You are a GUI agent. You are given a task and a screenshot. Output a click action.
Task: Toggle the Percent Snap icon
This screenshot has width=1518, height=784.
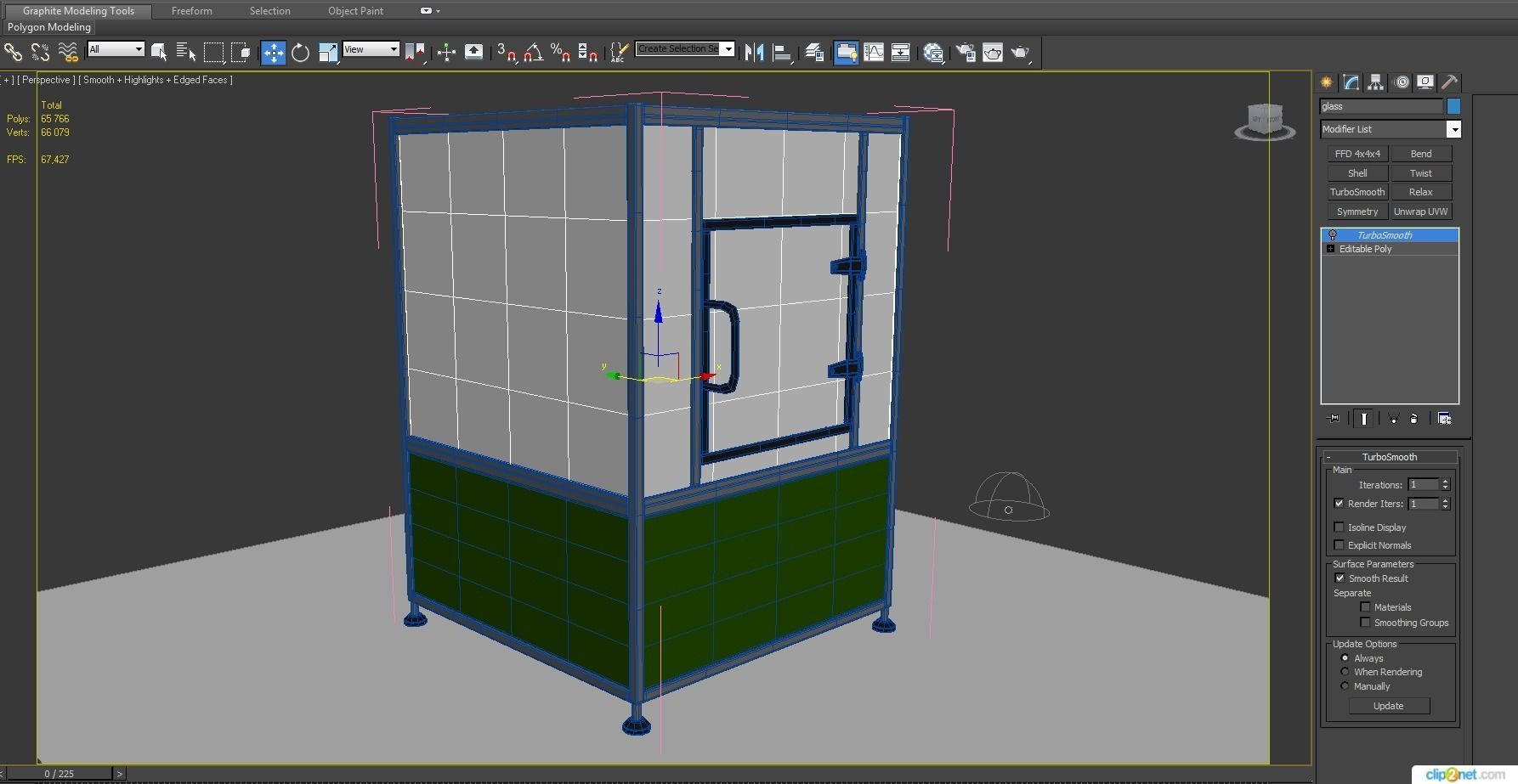point(560,53)
